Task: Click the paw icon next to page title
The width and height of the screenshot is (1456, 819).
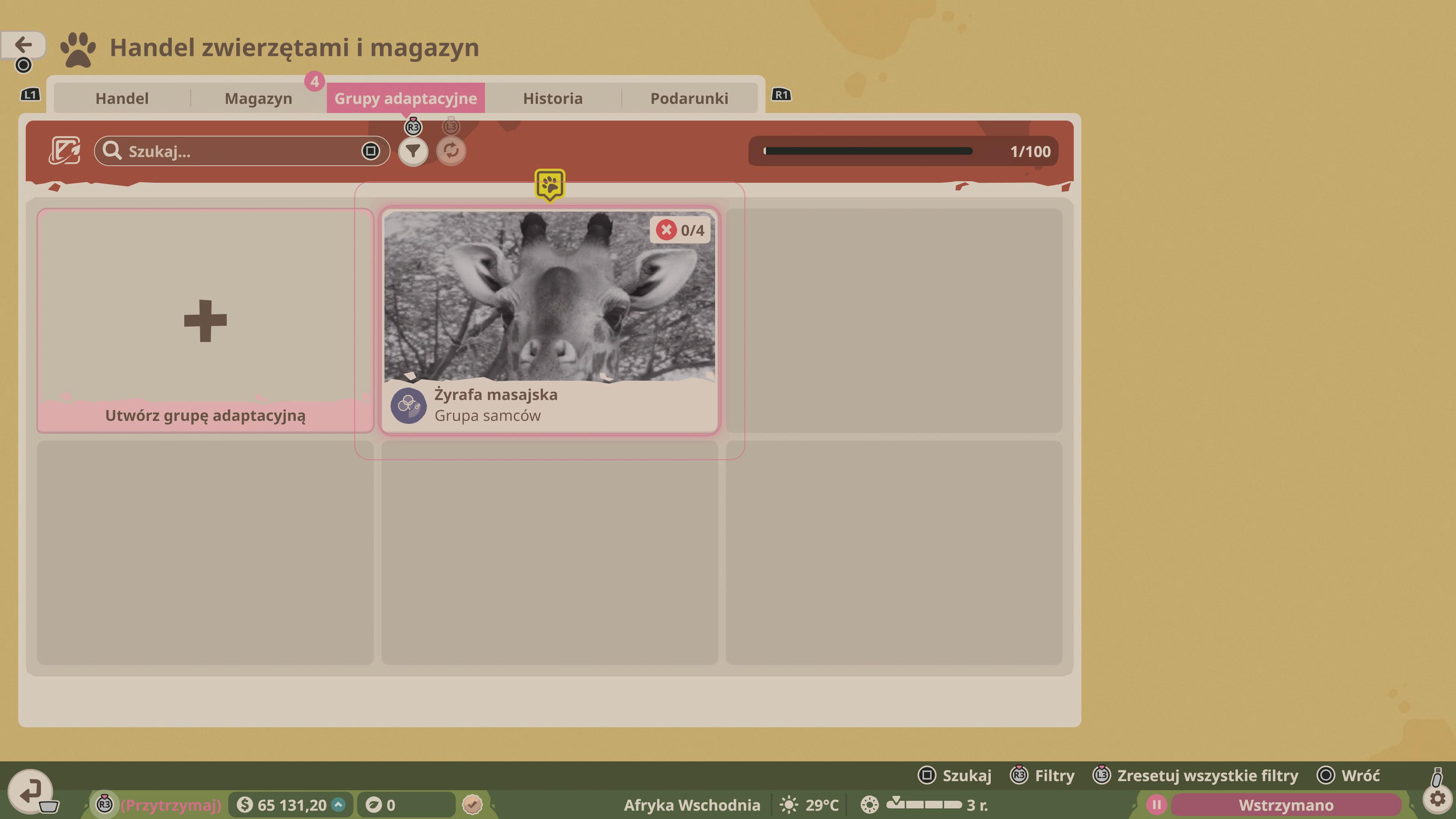Action: pos(78,50)
